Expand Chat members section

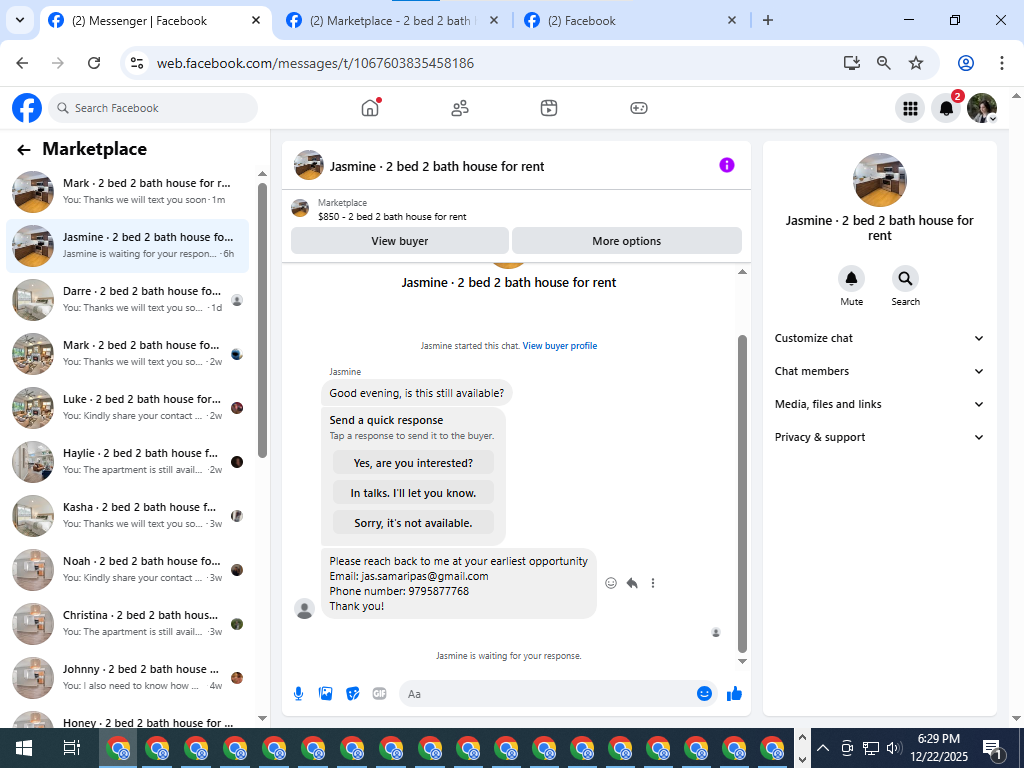[x=879, y=371]
